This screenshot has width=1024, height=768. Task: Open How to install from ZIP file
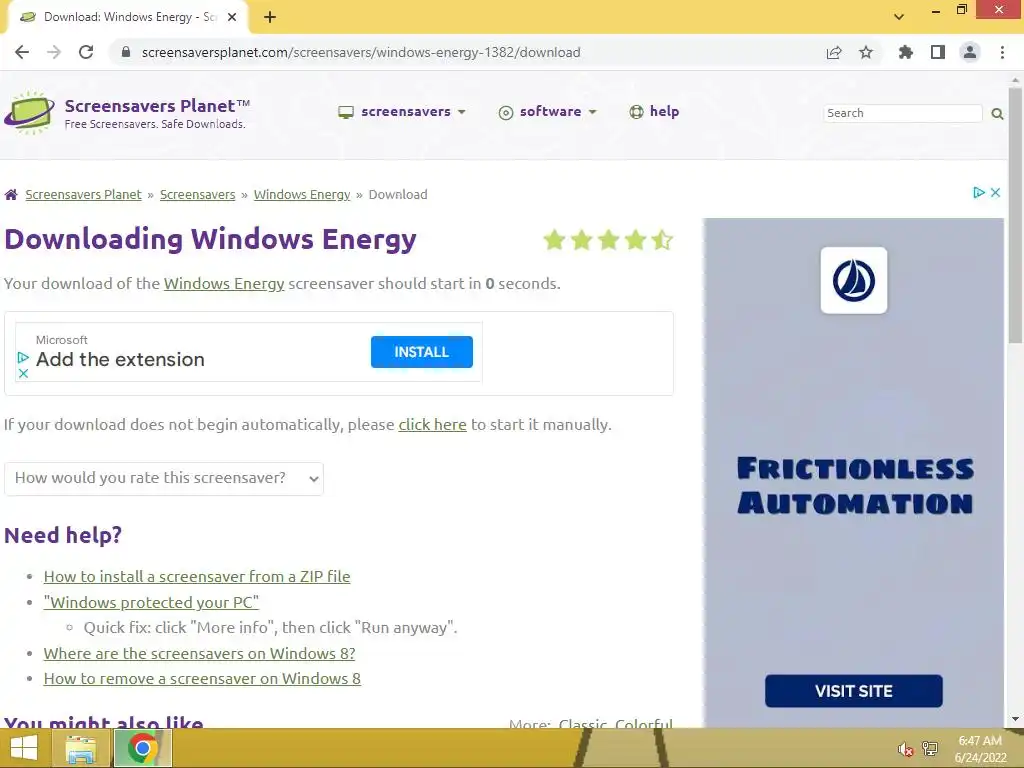197,577
